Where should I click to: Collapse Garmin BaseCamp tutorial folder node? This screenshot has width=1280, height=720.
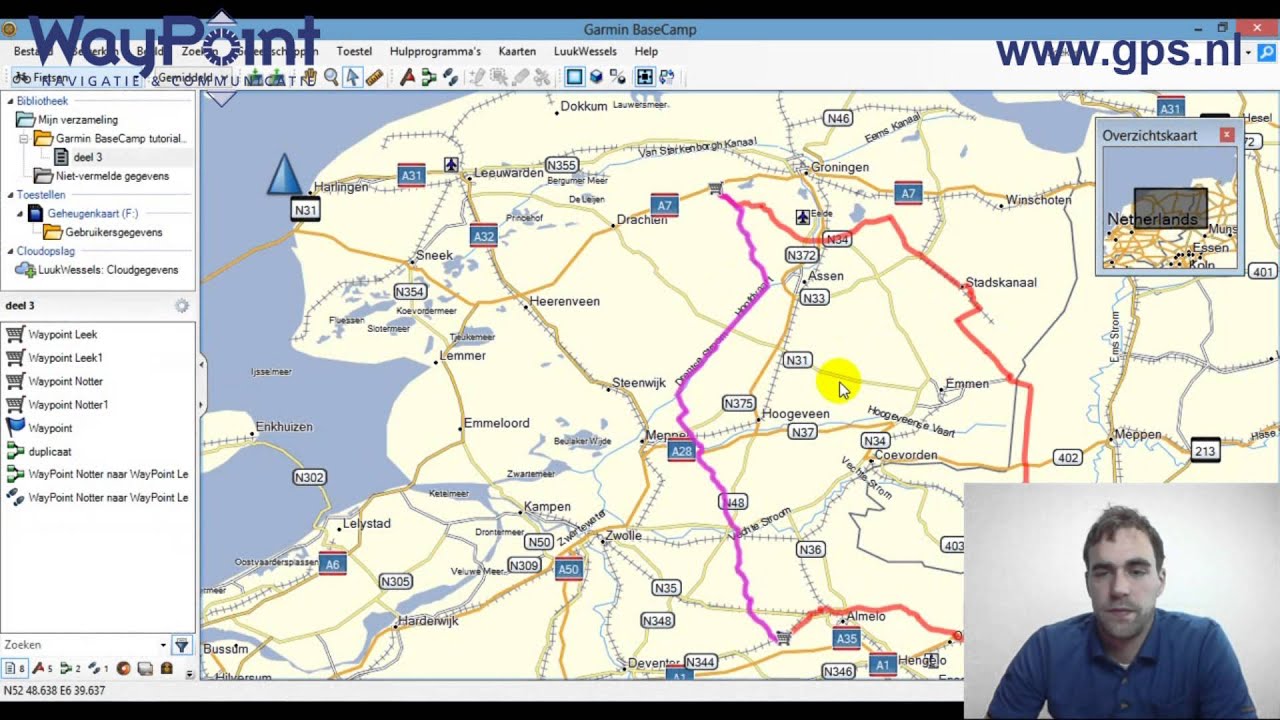(x=24, y=139)
